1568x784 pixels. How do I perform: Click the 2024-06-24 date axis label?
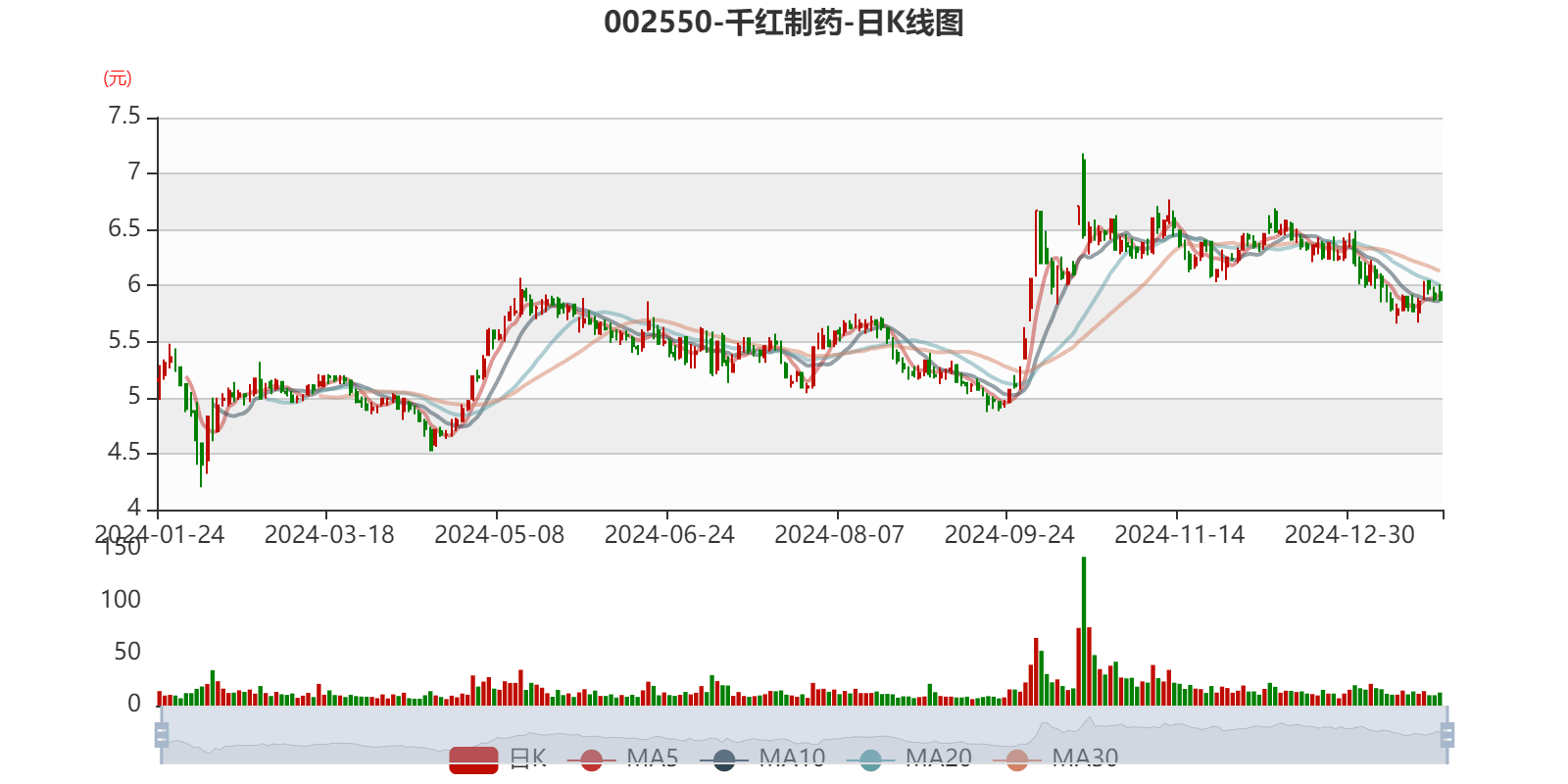[x=669, y=534]
